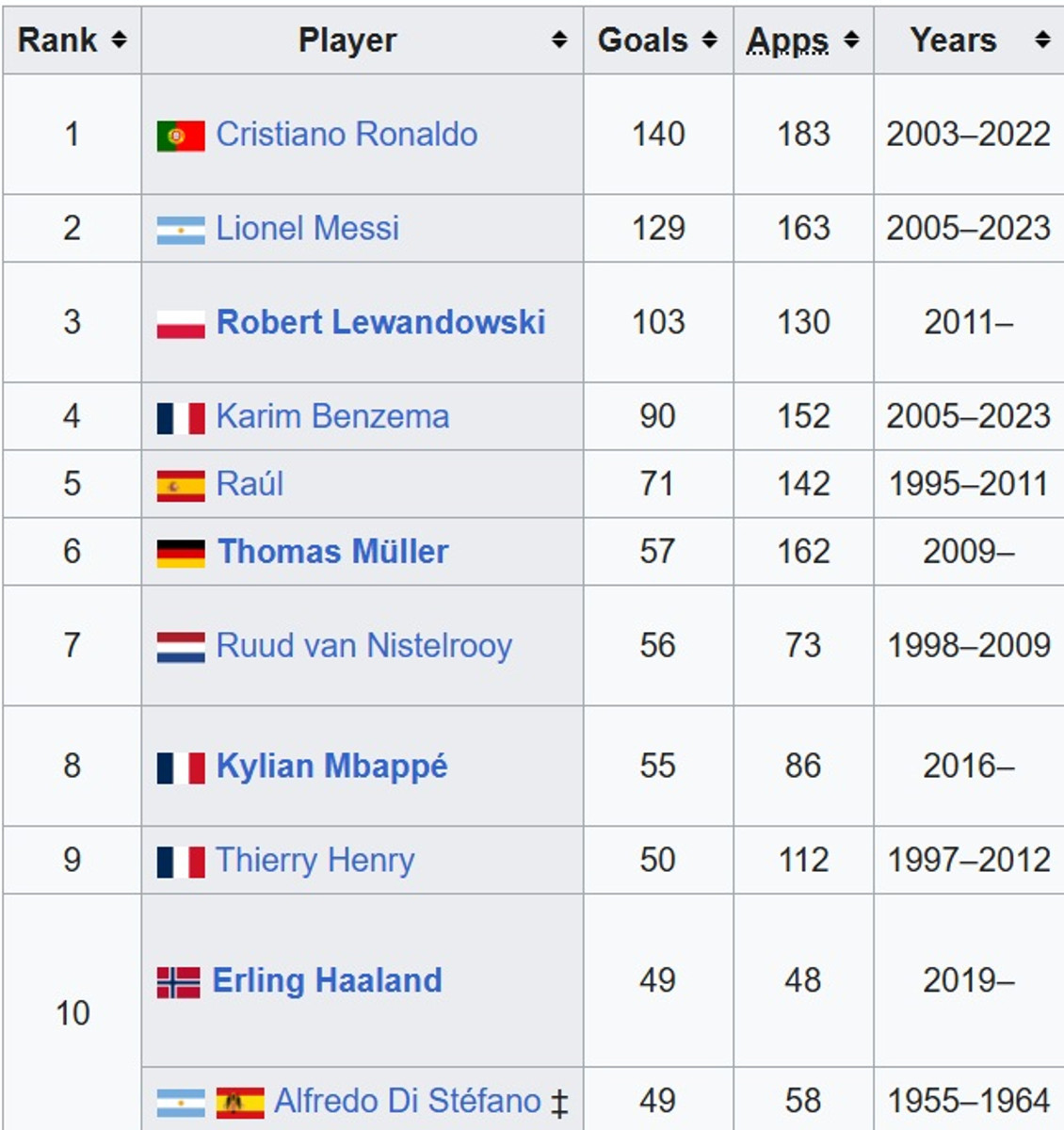This screenshot has width=1064, height=1130.
Task: Click the Spain flag beside Alfredo Di Stéfano
Action: 240,1103
